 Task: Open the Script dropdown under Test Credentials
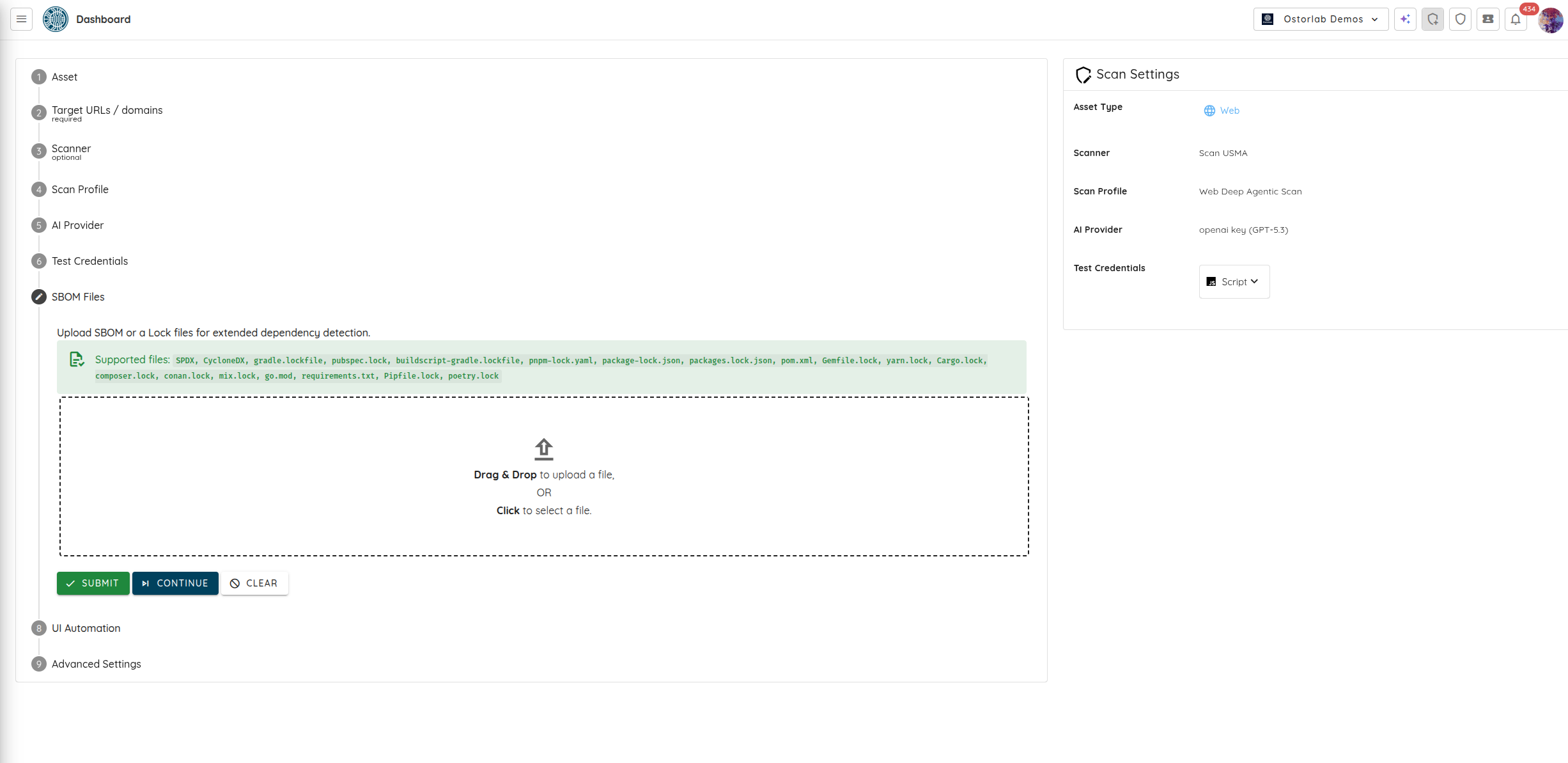coord(1234,281)
